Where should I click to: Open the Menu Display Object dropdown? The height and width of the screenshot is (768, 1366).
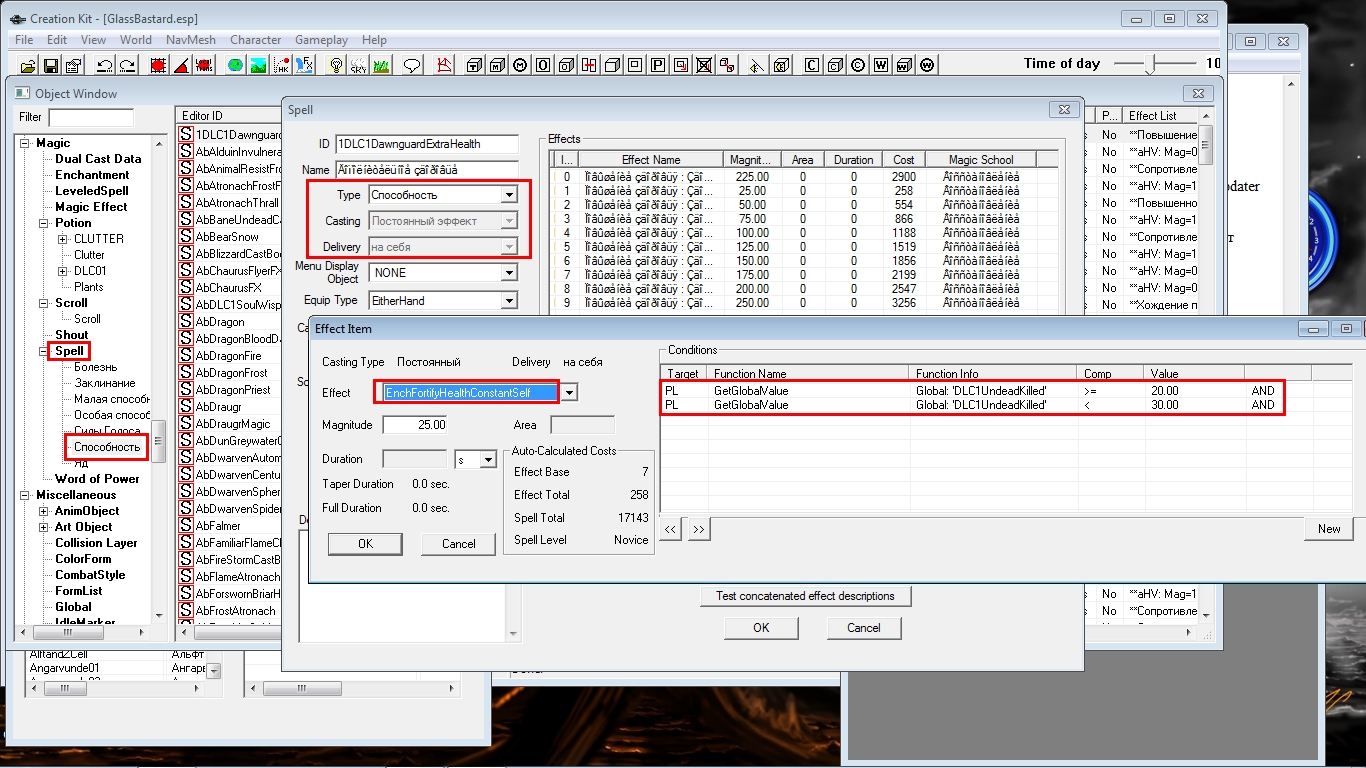pyautogui.click(x=508, y=273)
